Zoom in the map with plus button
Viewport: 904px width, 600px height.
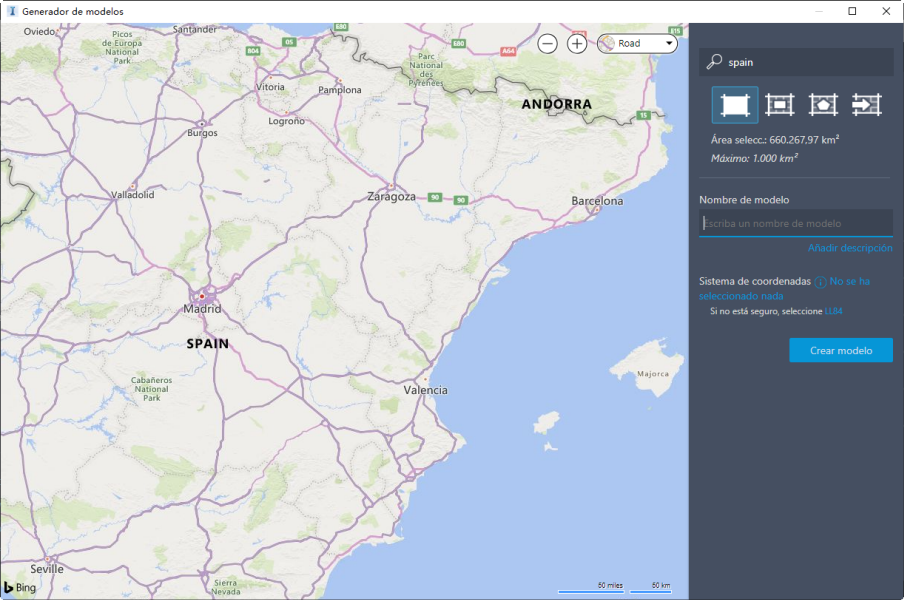(577, 43)
